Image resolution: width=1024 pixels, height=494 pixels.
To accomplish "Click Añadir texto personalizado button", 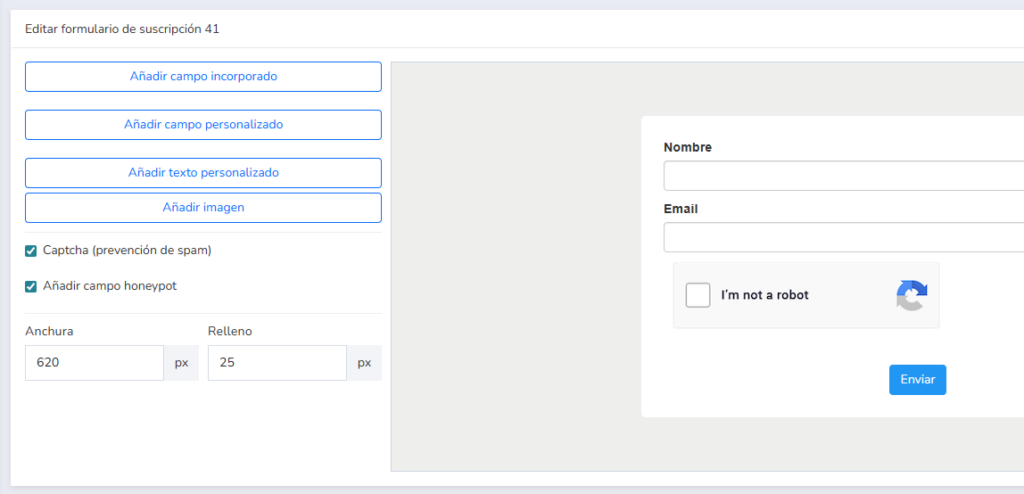I will (x=203, y=173).
